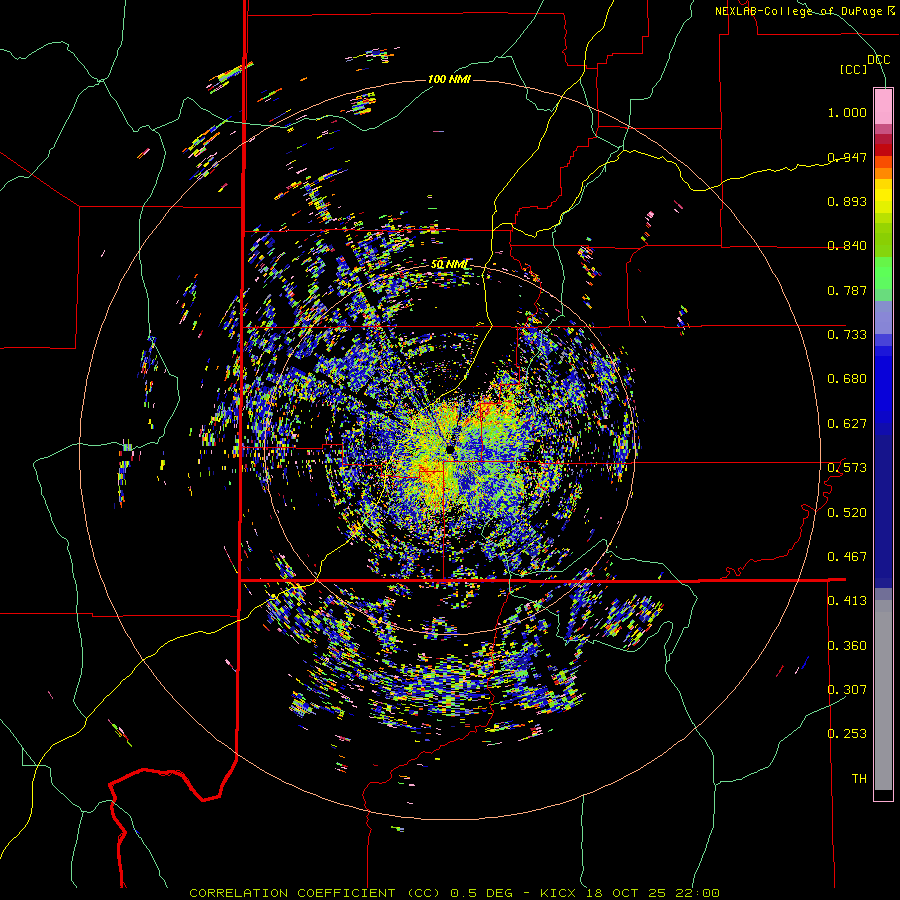Pick the gray segment of the color bar

[883, 695]
